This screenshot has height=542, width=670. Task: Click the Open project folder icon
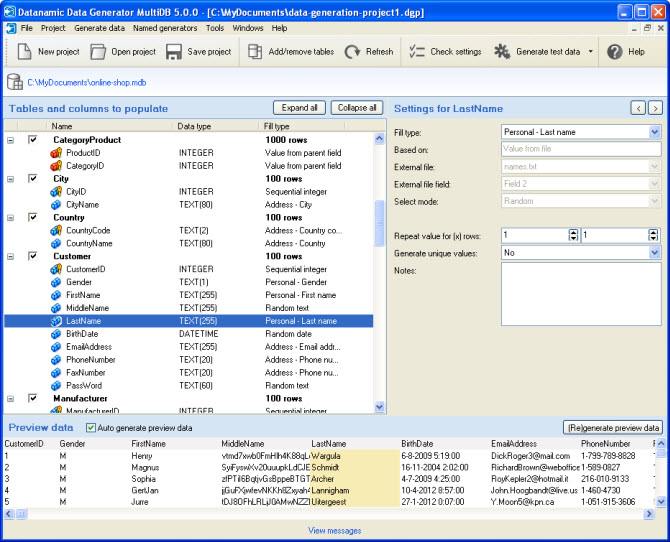point(98,52)
